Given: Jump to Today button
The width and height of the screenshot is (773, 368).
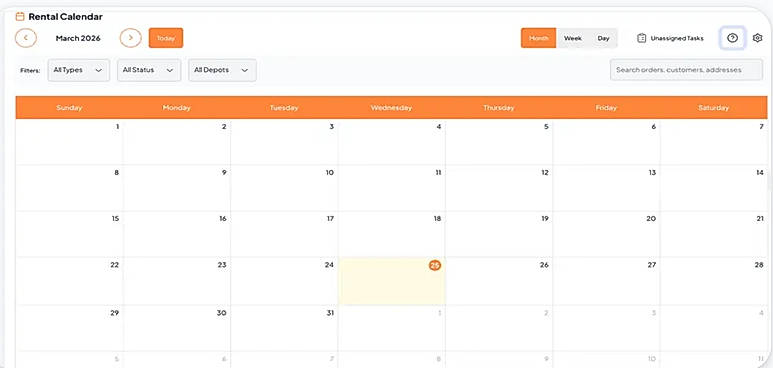Looking at the screenshot, I should [166, 38].
